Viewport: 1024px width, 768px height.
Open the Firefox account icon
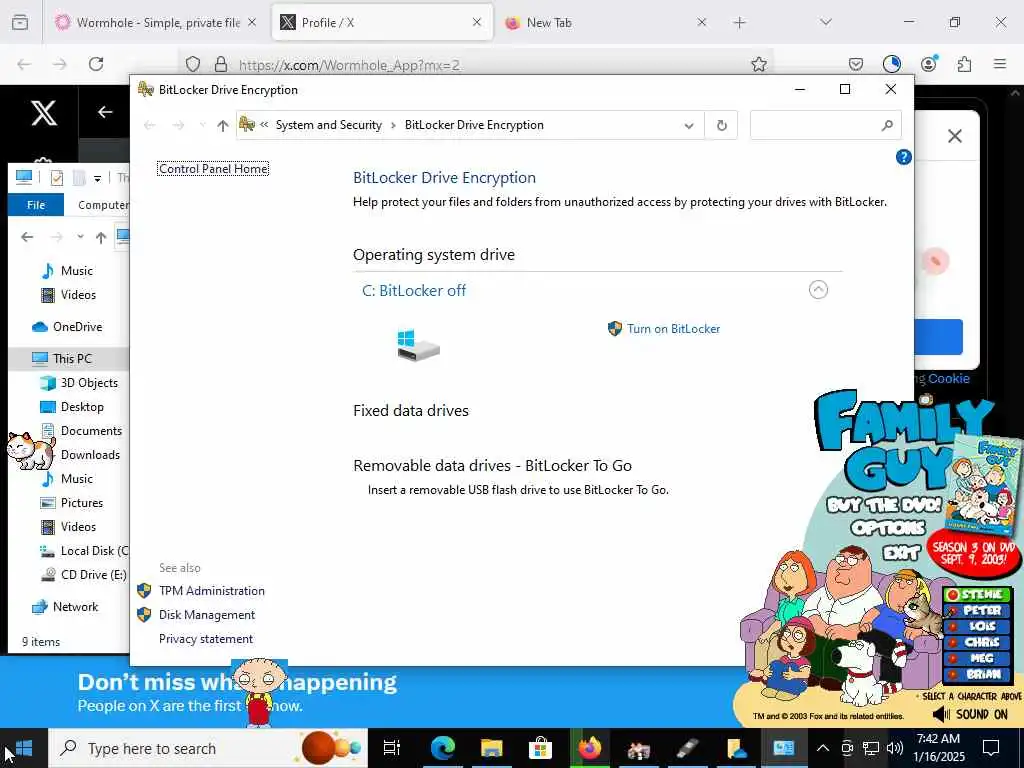(x=928, y=64)
